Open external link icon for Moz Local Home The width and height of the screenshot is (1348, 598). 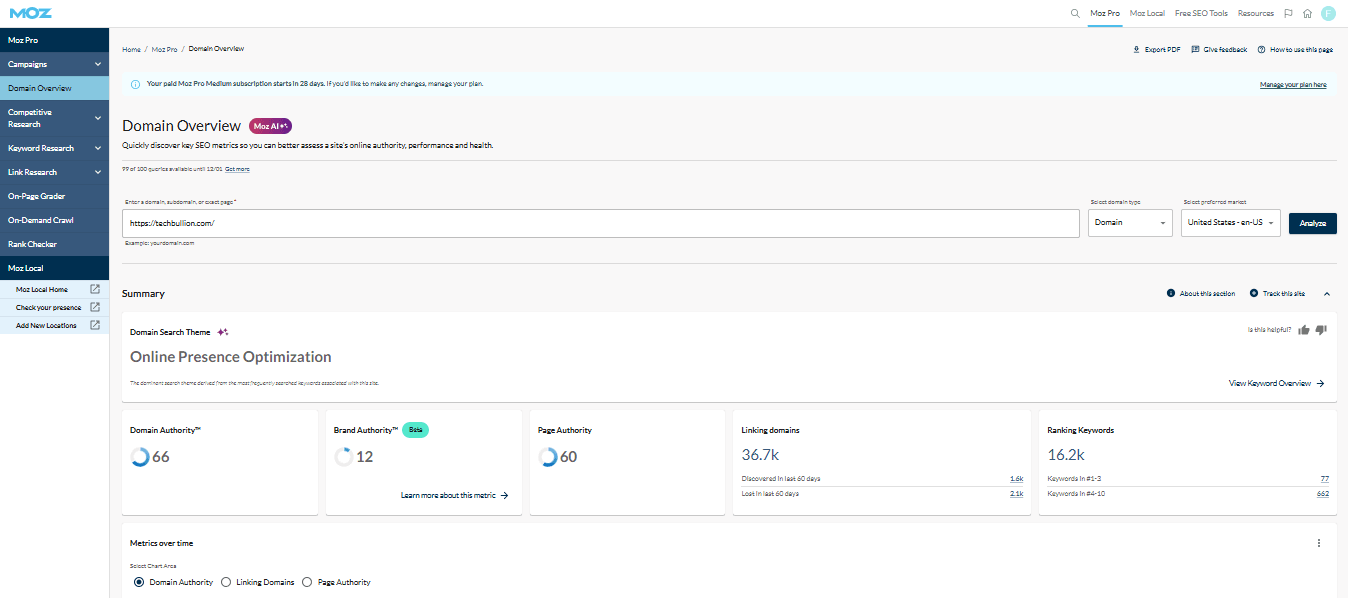point(95,289)
